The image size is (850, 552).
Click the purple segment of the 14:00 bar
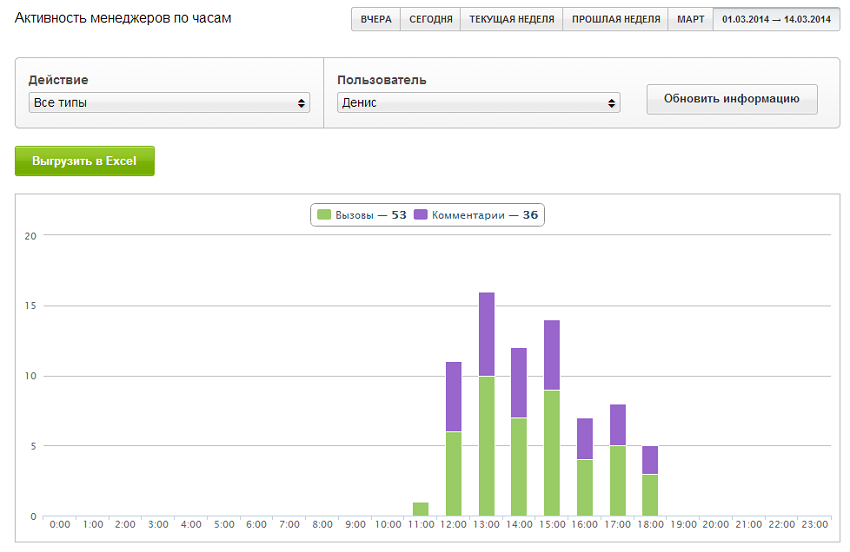[x=519, y=383]
